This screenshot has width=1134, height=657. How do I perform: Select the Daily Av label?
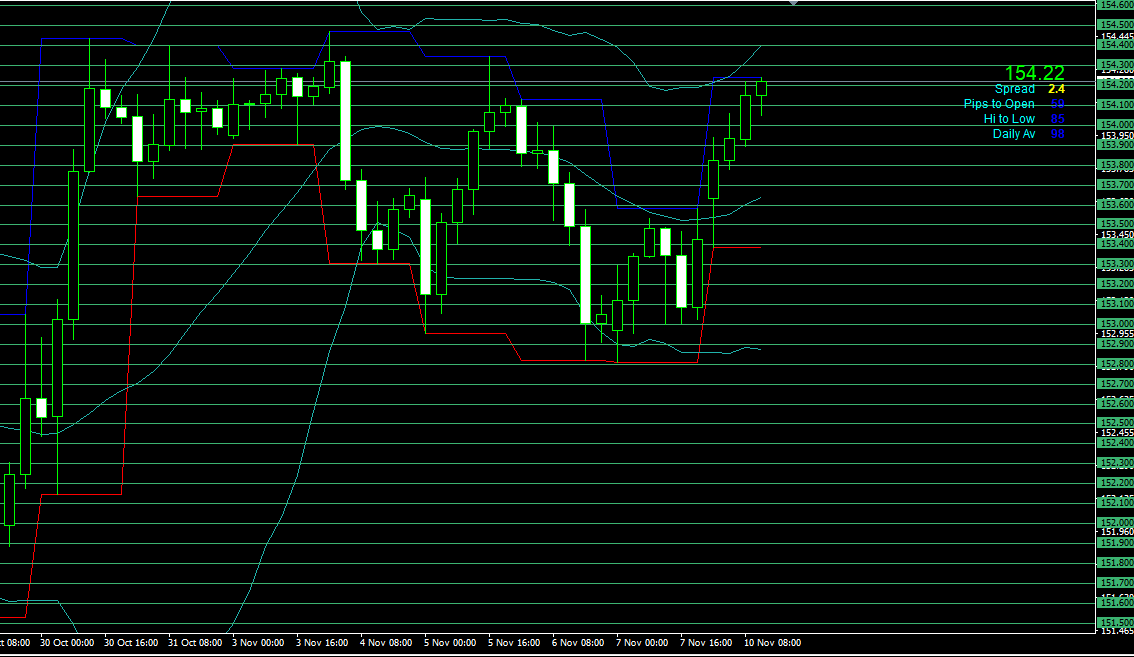[x=1014, y=134]
